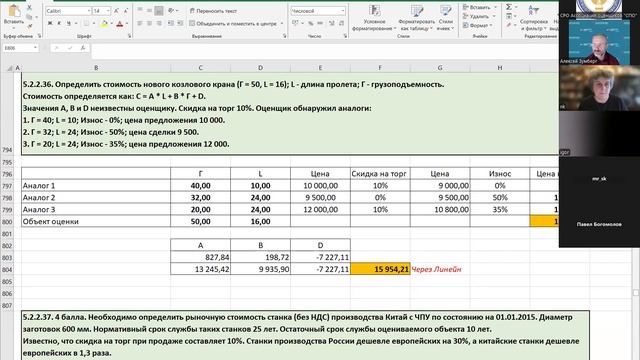
Task: Click Алексей video thumbnail in call panel
Action: tap(599, 42)
